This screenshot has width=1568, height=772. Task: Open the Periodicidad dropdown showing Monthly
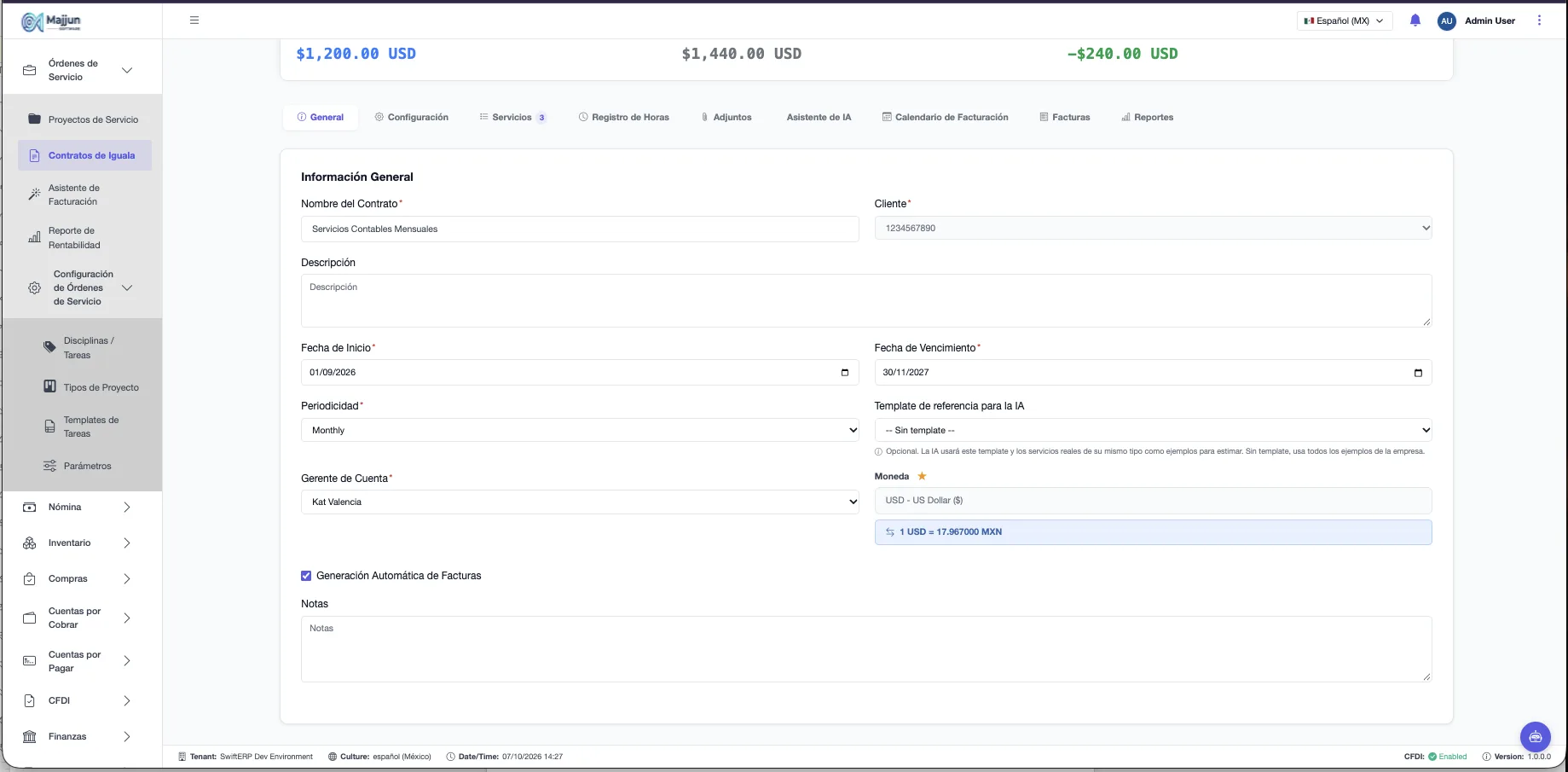[580, 430]
